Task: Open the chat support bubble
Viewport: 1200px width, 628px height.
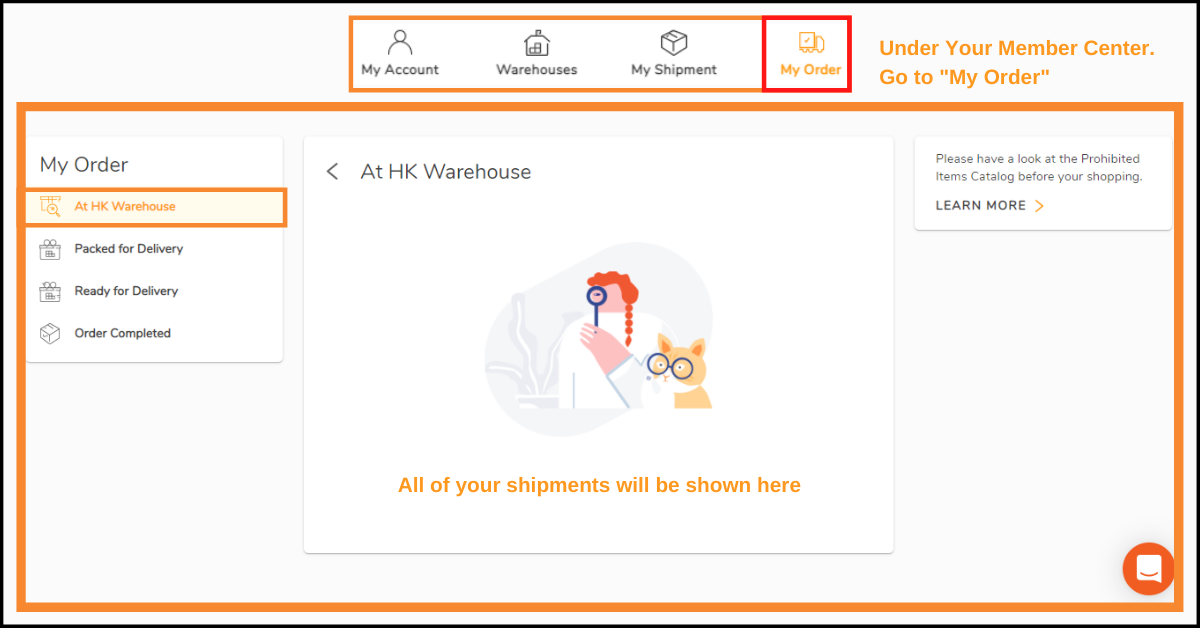Action: click(x=1148, y=569)
